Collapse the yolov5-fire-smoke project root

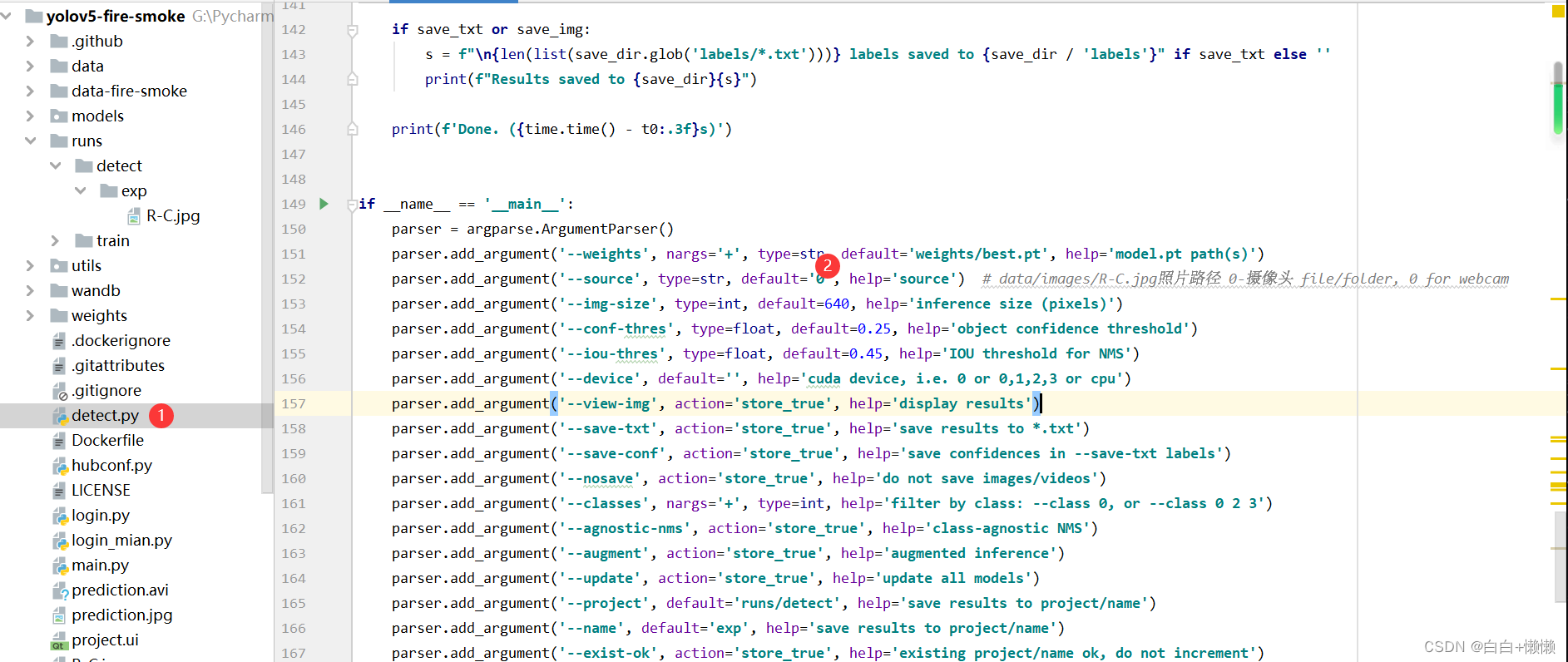7,16
